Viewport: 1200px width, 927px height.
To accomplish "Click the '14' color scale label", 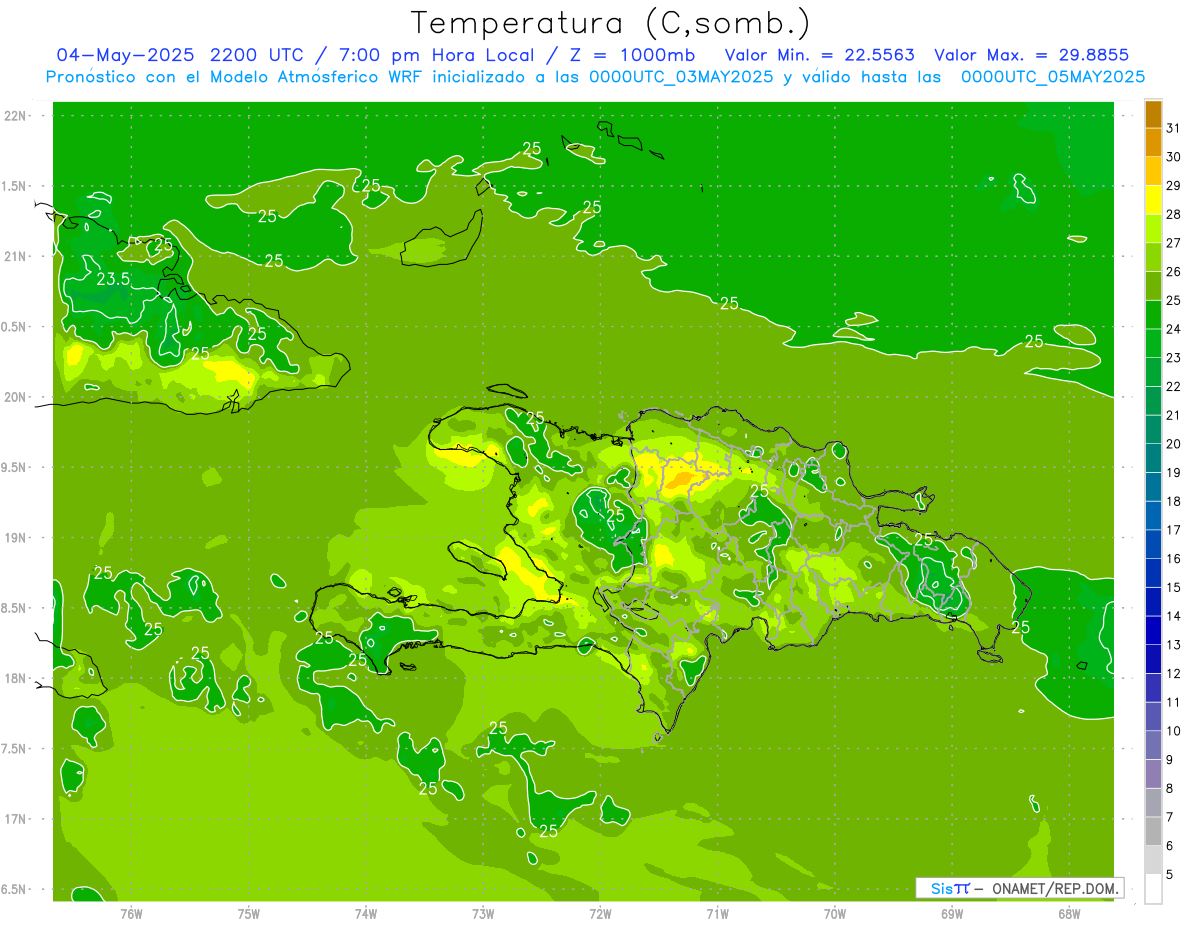I will point(1173,616).
